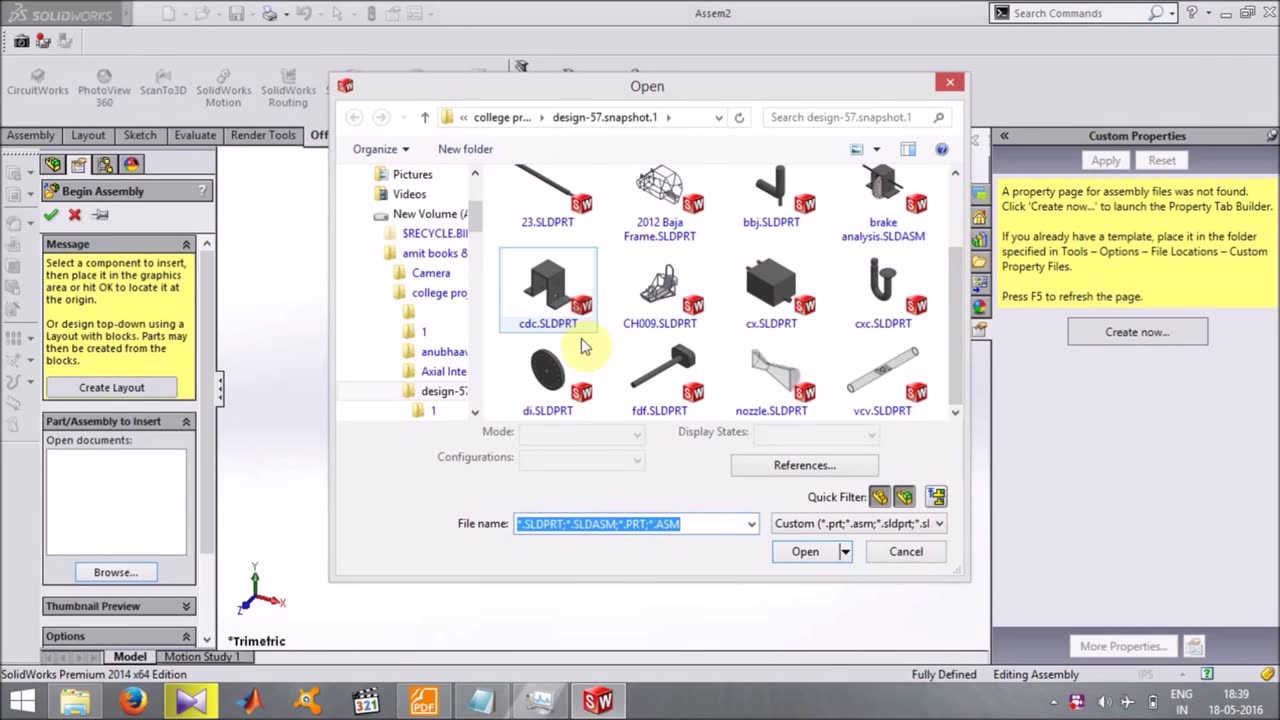Open the Appearances and Scenes sphere icon

pyautogui.click(x=979, y=306)
